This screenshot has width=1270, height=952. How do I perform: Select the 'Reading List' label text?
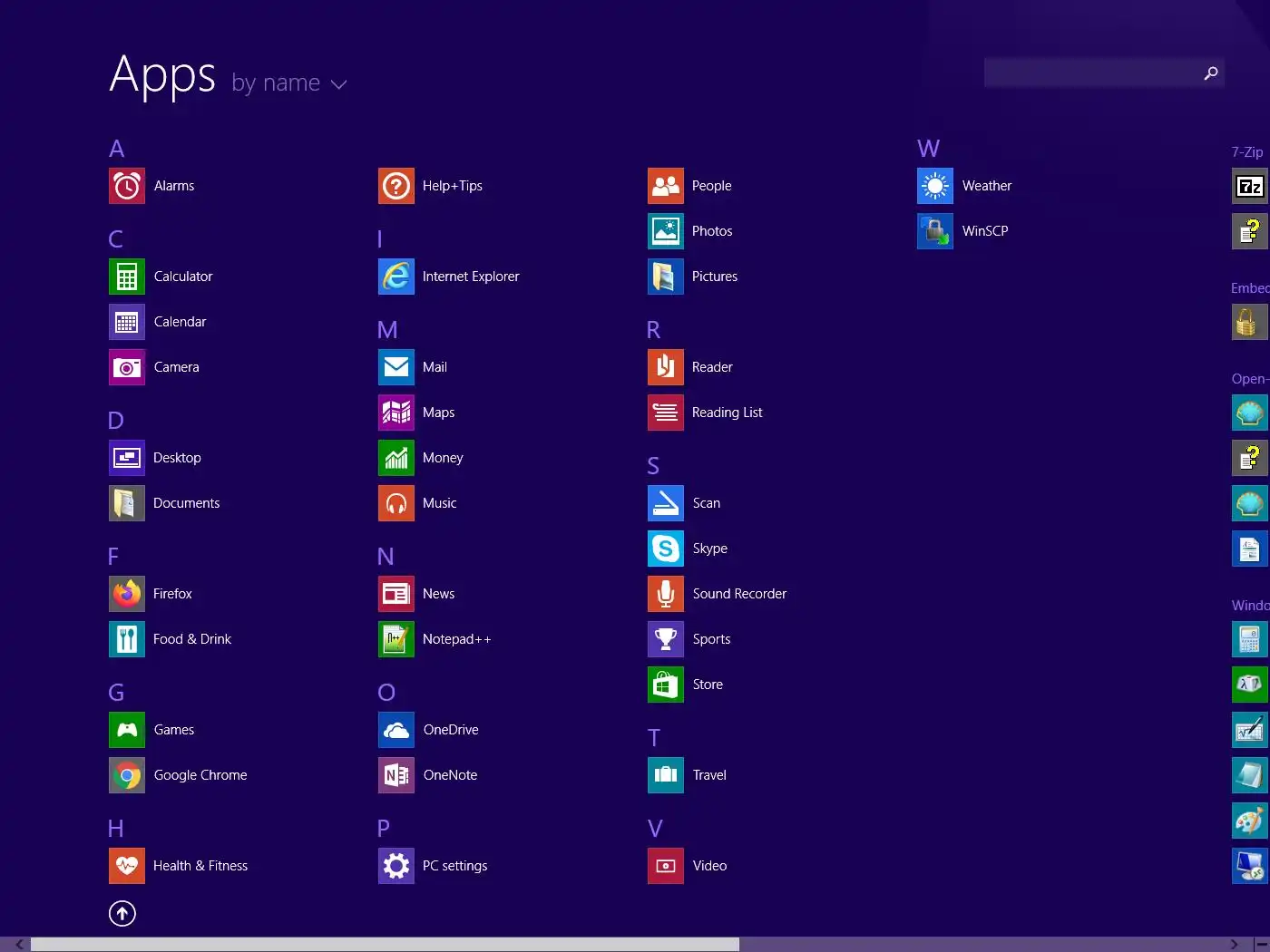click(728, 413)
